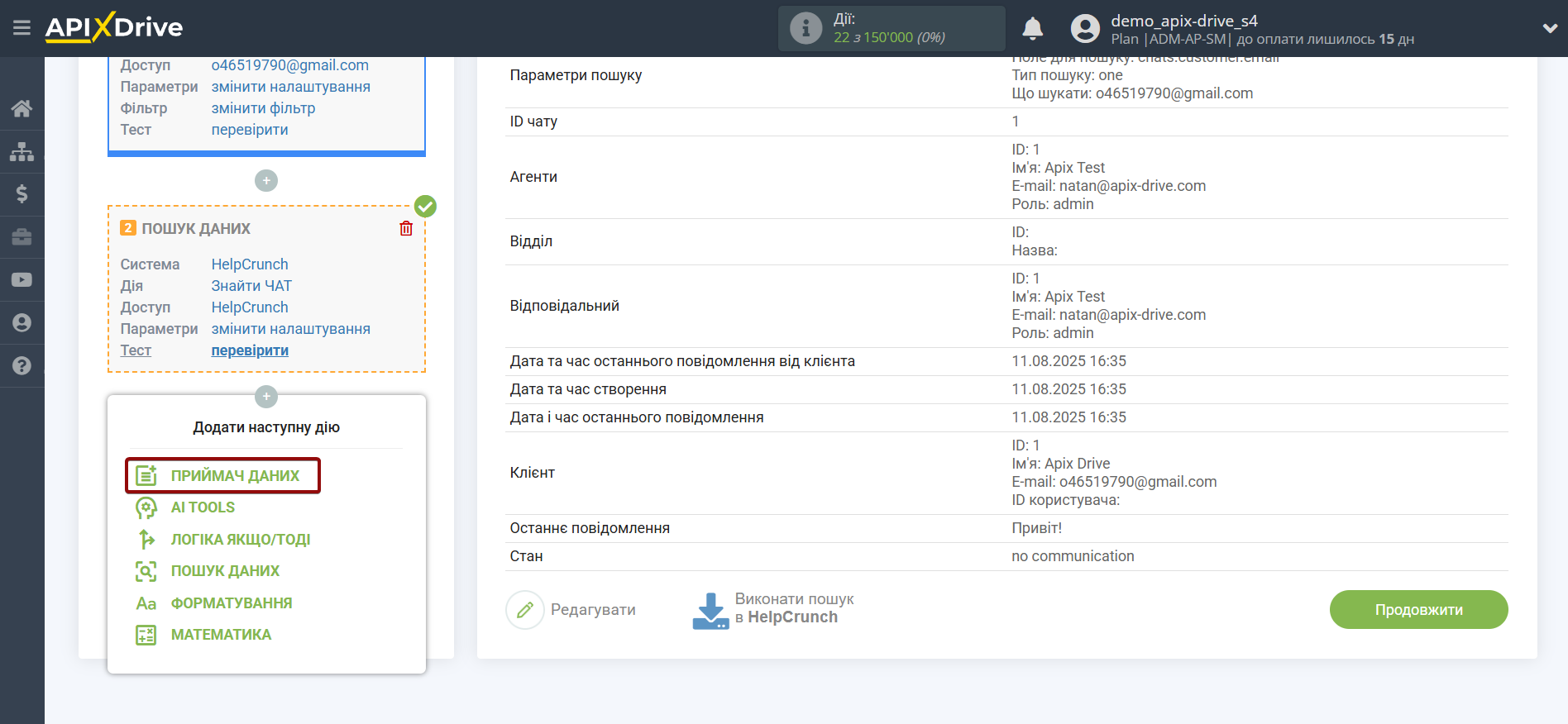Click AI TOOLS head icon
Image resolution: width=1568 pixels, height=724 pixels.
pyautogui.click(x=146, y=507)
